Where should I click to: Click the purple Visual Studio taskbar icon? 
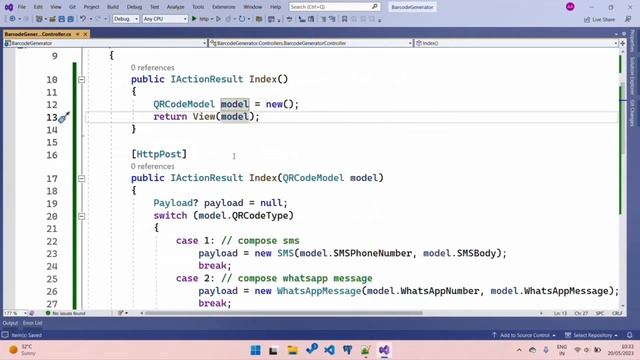pos(384,350)
